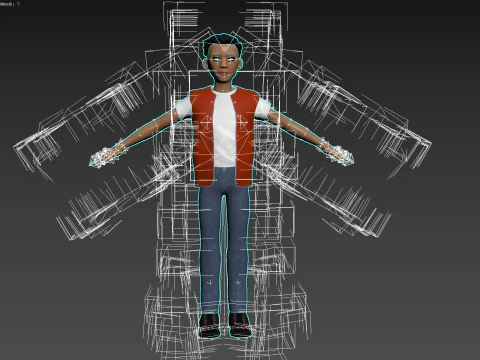Click the viewport filter funnel icon
The width and height of the screenshot is (480, 360).
pyautogui.click(x=18, y=4)
